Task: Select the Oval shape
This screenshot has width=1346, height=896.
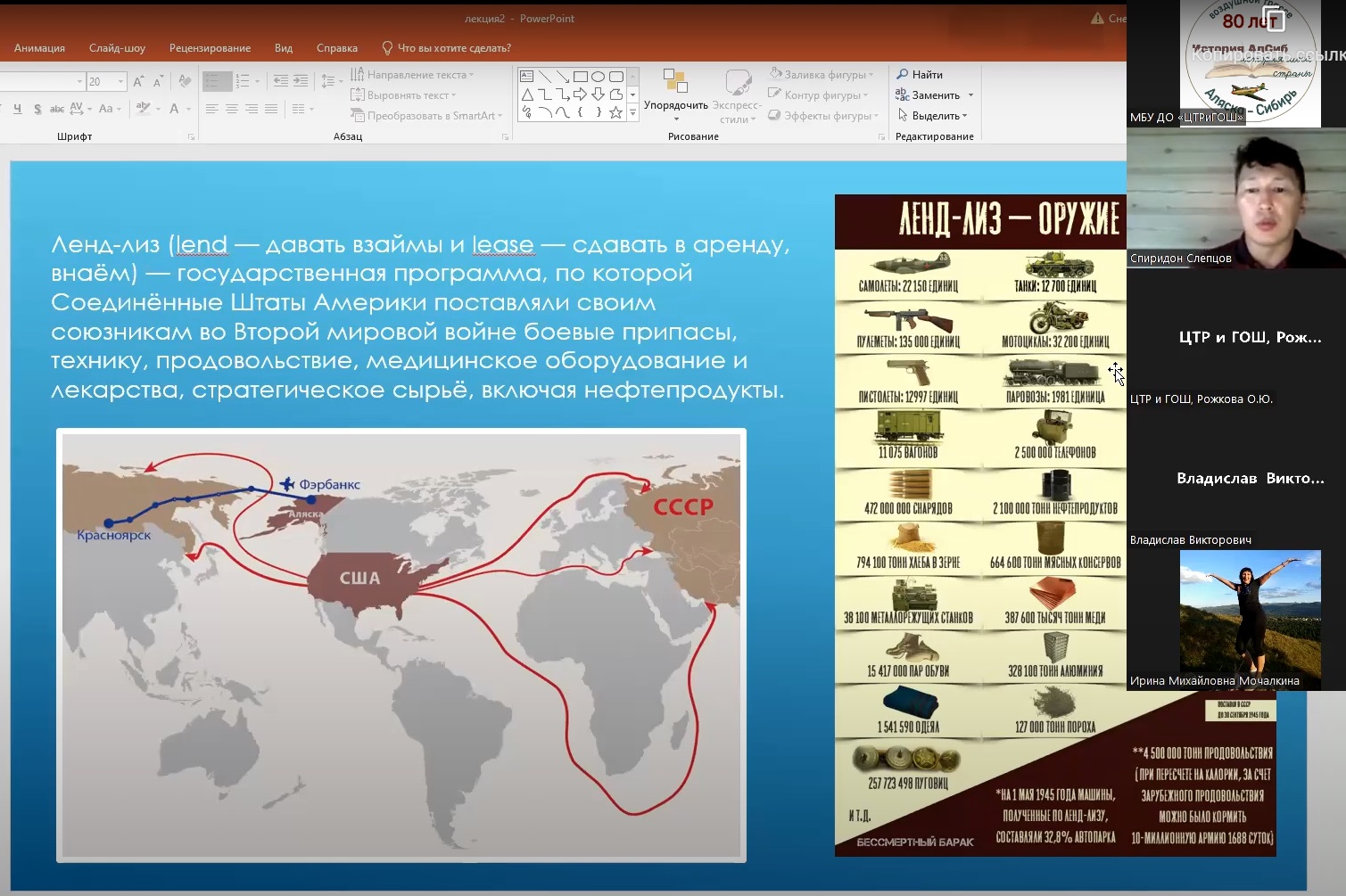Action: coord(598,76)
